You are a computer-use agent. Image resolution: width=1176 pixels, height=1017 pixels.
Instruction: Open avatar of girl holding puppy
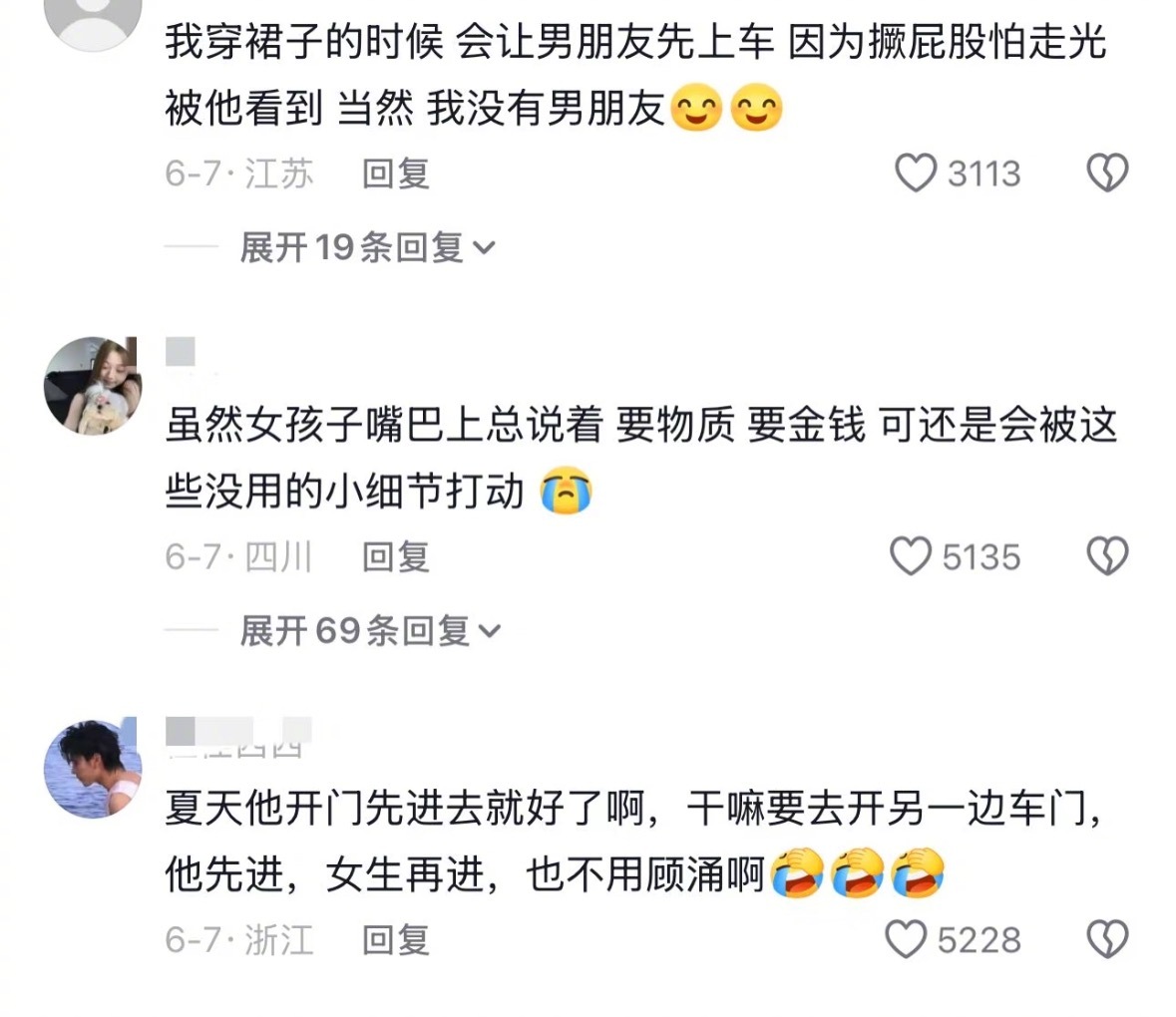(x=93, y=385)
